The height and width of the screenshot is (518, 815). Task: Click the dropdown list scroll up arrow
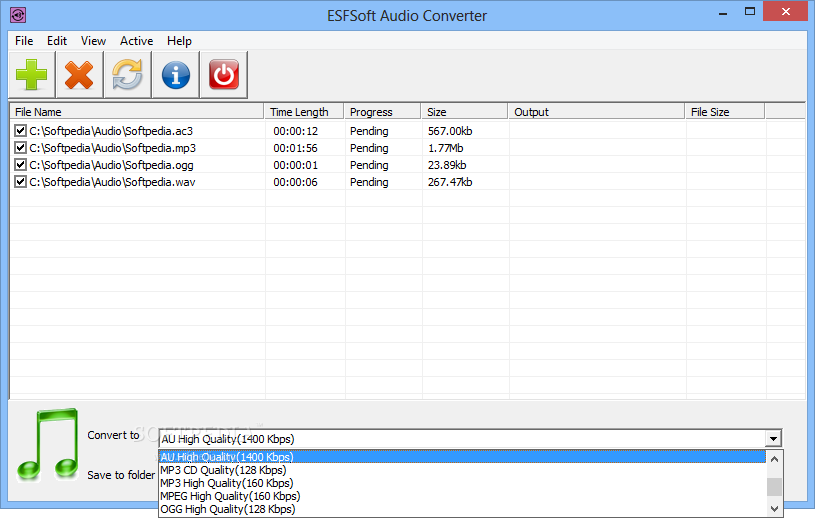tap(774, 459)
